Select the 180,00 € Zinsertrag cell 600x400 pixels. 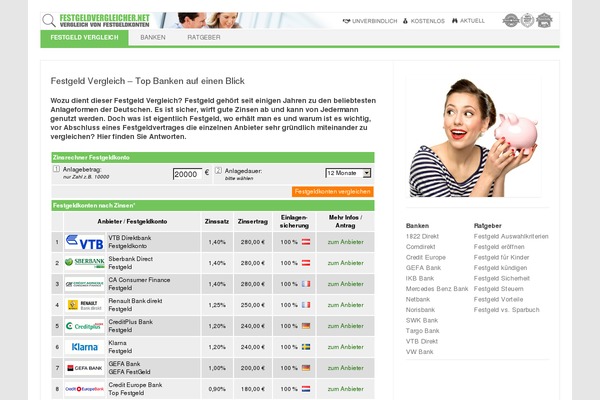[x=253, y=389]
